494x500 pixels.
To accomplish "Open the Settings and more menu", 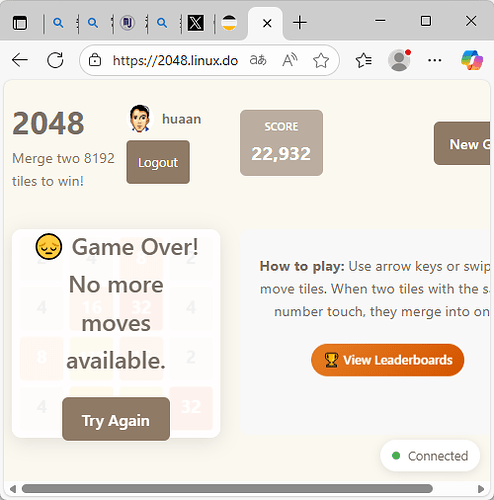I will pos(435,60).
